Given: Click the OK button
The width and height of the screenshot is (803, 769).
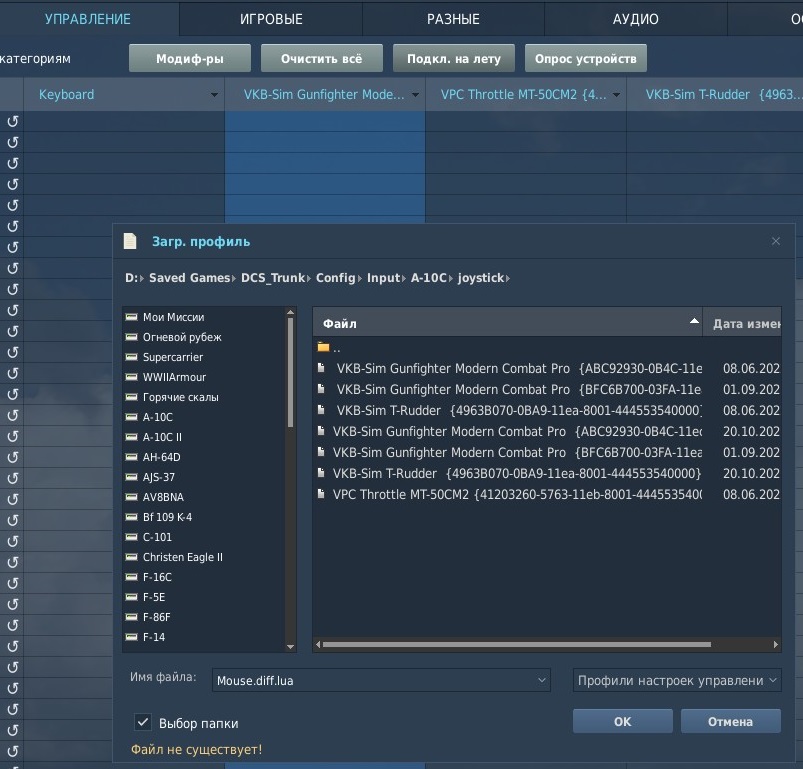Looking at the screenshot, I should coord(622,721).
